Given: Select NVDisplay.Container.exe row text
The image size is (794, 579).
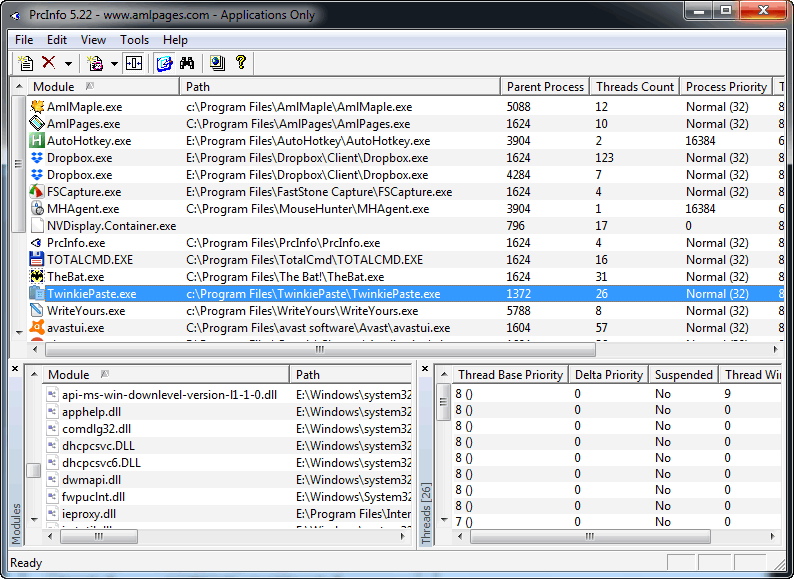Looking at the screenshot, I should pyautogui.click(x=111, y=226).
